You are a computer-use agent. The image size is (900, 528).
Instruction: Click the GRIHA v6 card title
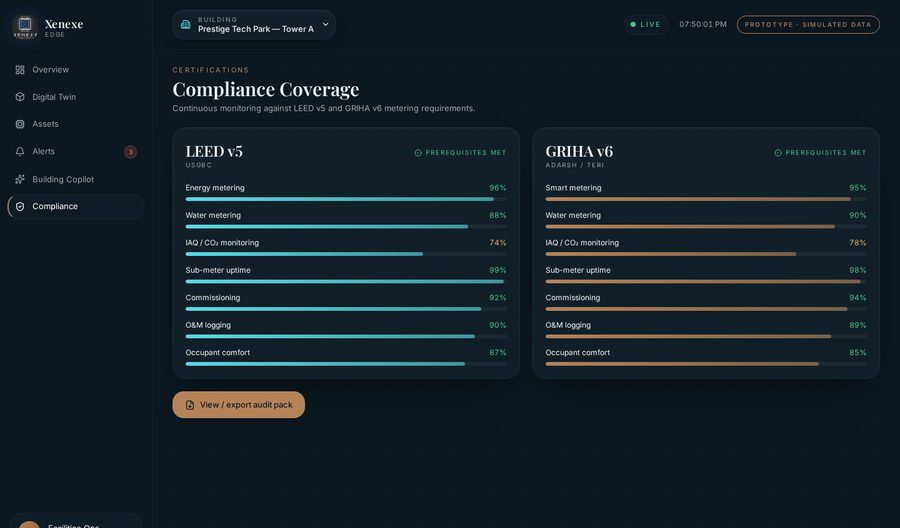click(x=579, y=152)
